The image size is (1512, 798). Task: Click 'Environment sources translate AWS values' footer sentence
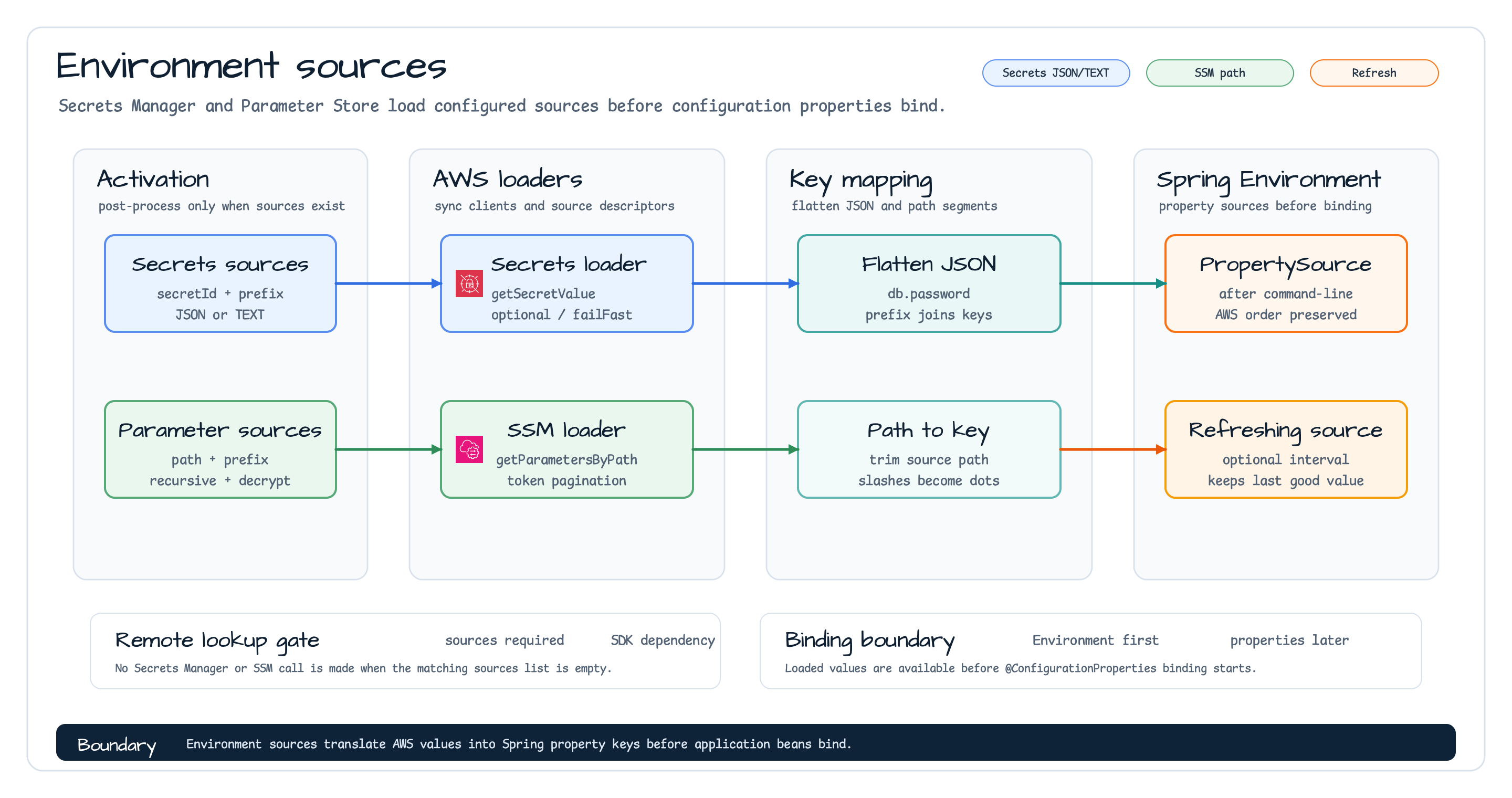pos(519,744)
